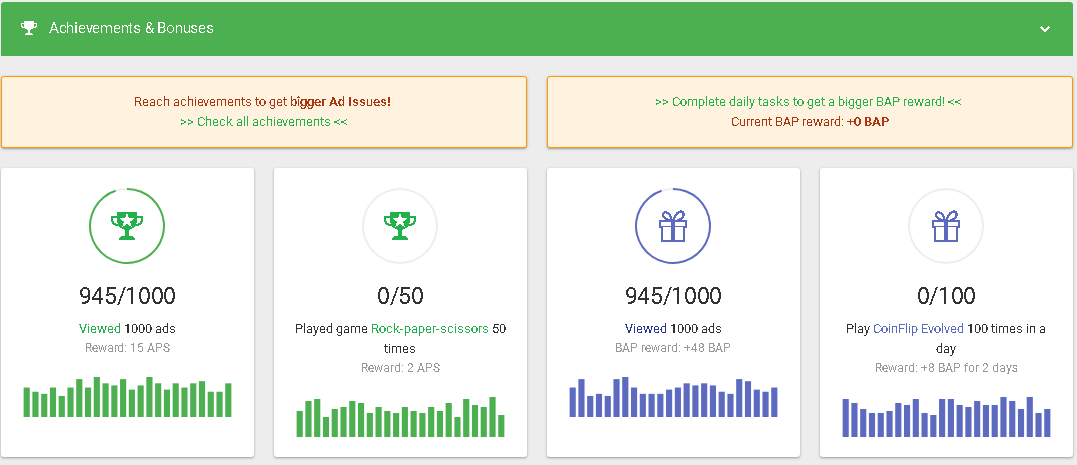Click the trophy icon above 0/50

[x=400, y=225]
